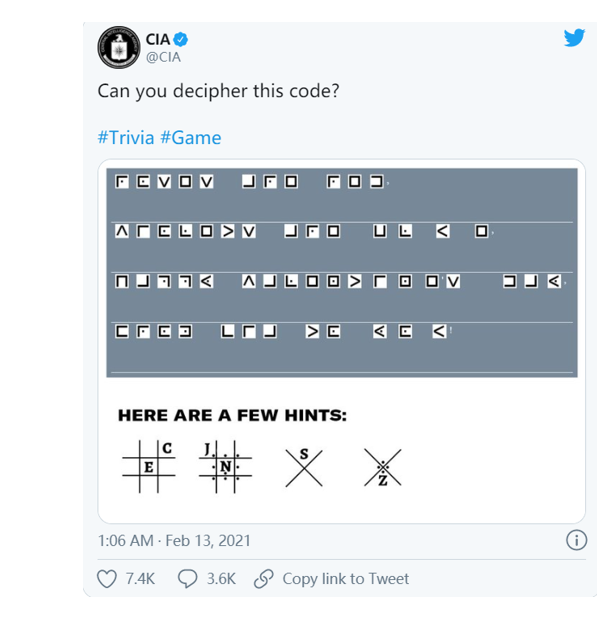Like the tweet with the heart icon
The image size is (597, 617).
tap(107, 579)
